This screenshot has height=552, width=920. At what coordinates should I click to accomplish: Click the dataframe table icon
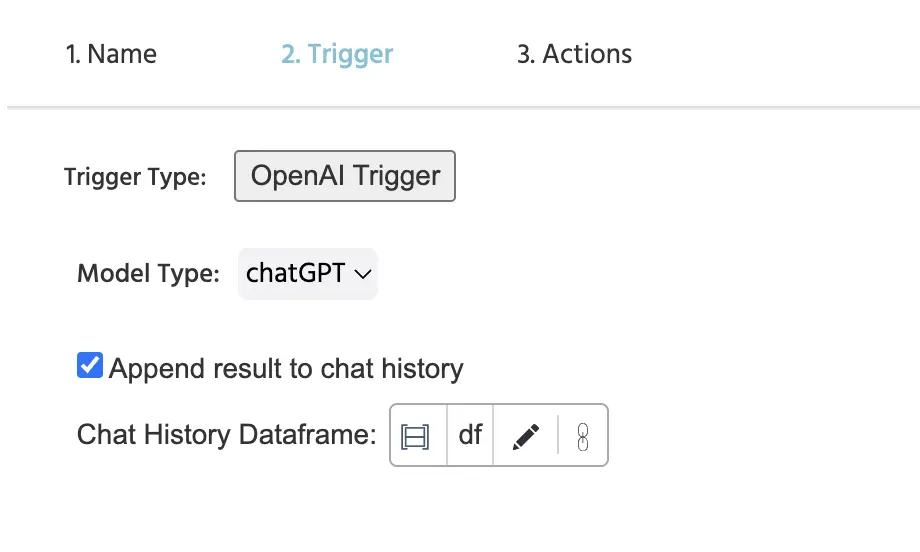(415, 436)
